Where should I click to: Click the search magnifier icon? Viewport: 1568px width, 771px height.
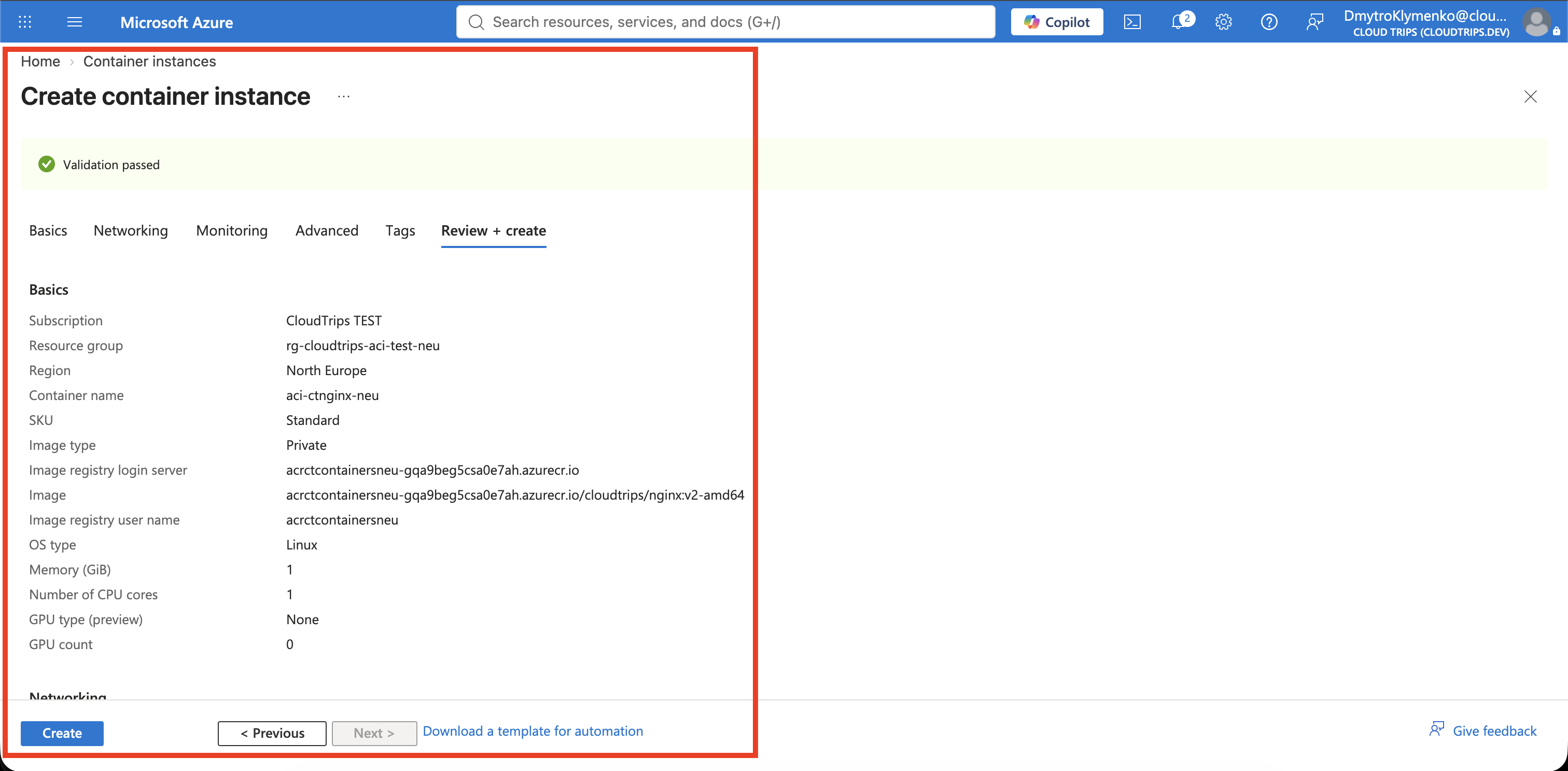pos(476,22)
